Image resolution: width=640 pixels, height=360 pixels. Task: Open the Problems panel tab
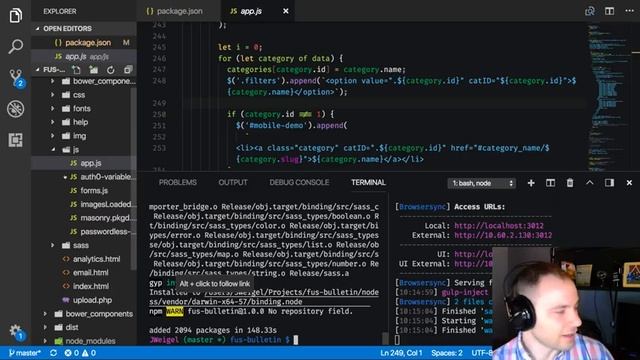pyautogui.click(x=178, y=182)
